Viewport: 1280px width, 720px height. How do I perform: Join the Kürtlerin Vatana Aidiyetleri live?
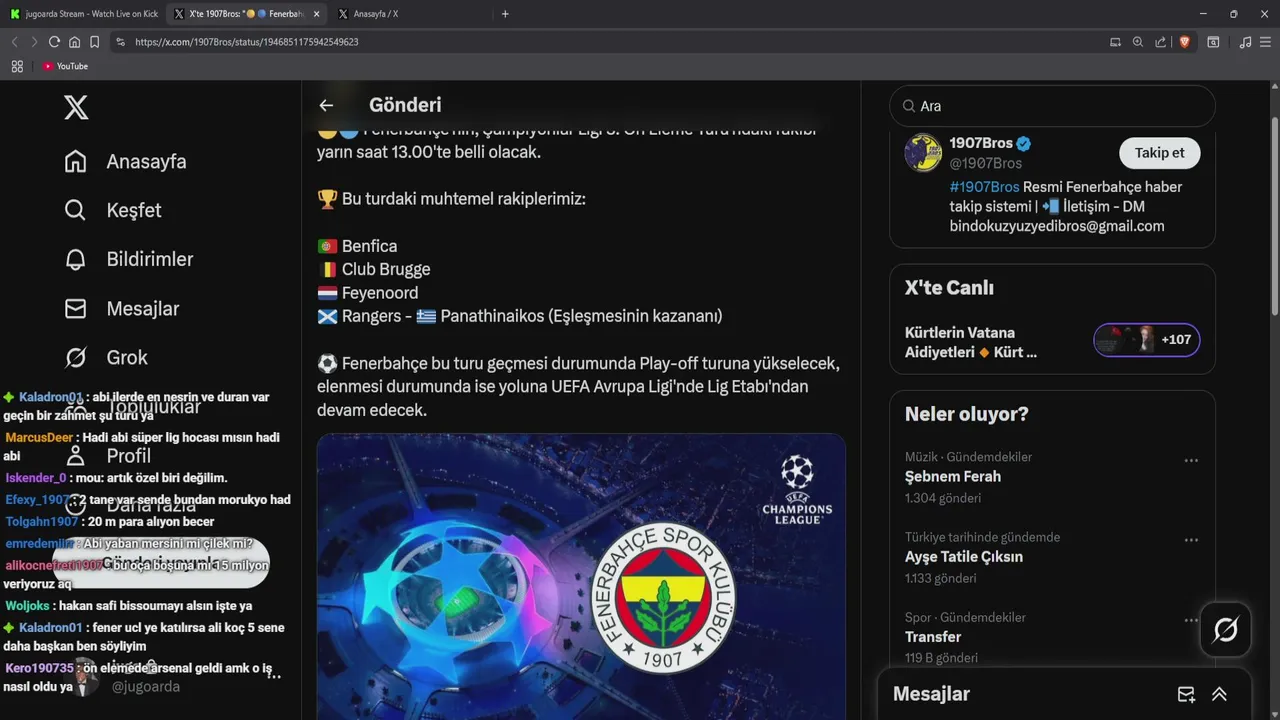[x=1052, y=342]
